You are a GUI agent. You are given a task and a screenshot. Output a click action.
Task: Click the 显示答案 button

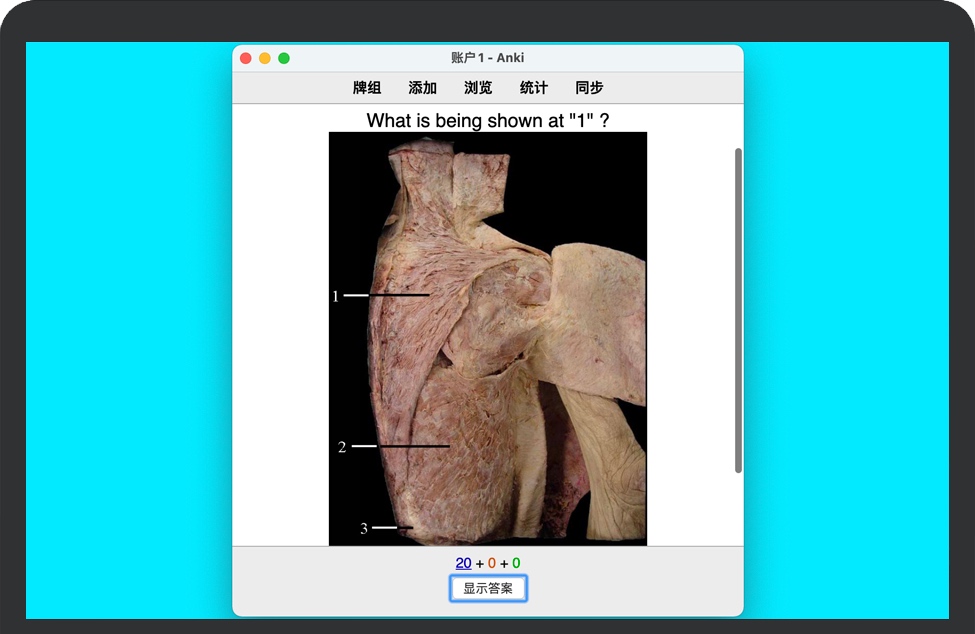click(x=488, y=589)
